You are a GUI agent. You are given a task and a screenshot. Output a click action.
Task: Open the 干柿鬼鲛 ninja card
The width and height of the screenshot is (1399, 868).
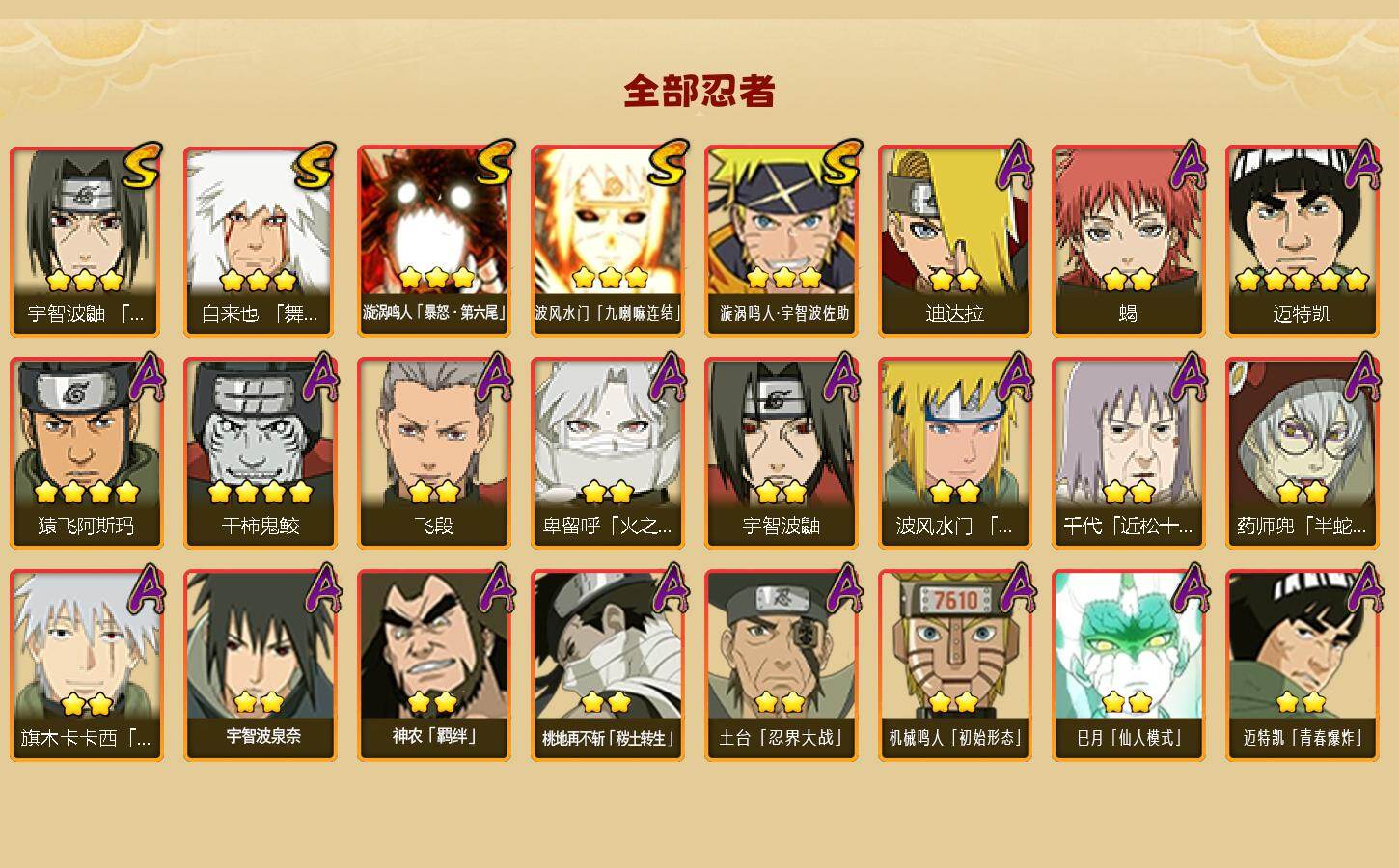[x=260, y=453]
